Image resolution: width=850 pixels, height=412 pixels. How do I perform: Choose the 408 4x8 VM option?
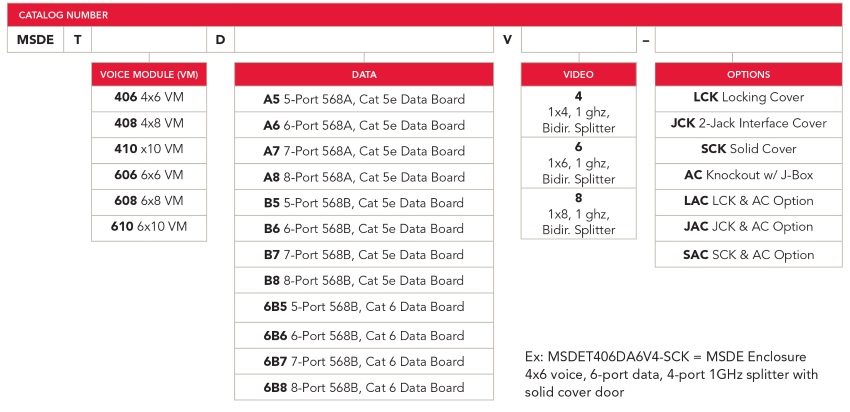(x=149, y=123)
